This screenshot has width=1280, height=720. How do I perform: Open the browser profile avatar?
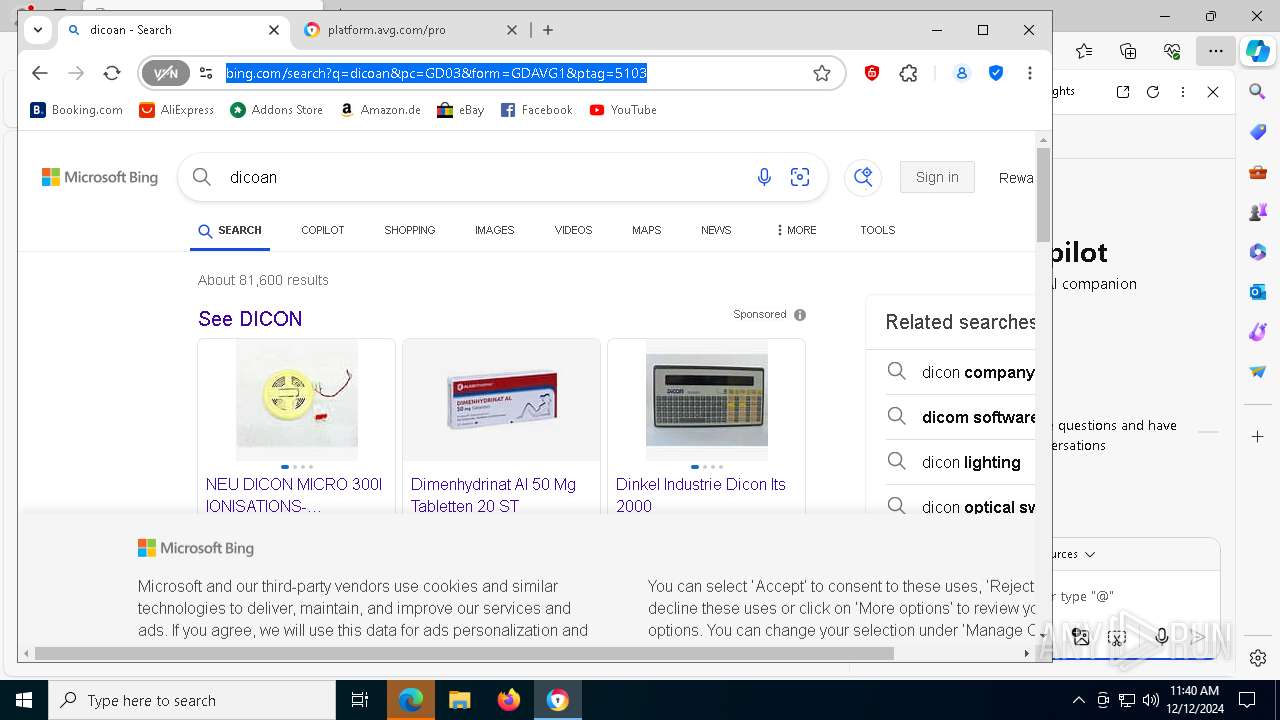pos(962,73)
